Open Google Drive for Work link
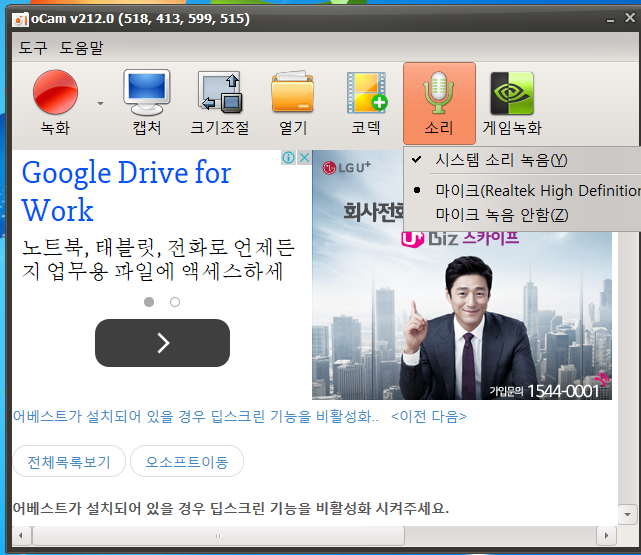Image resolution: width=641 pixels, height=555 pixels. (x=126, y=191)
